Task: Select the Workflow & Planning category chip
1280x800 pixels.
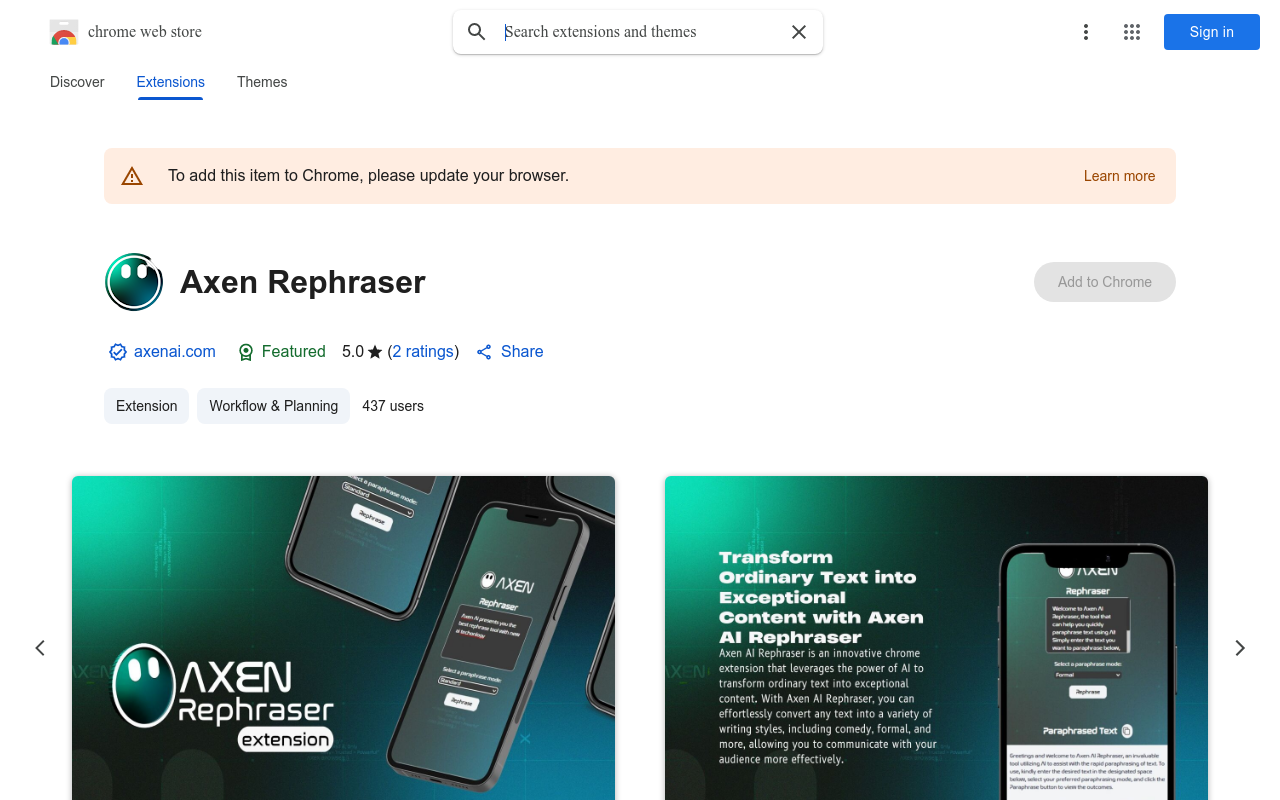Action: click(x=273, y=406)
